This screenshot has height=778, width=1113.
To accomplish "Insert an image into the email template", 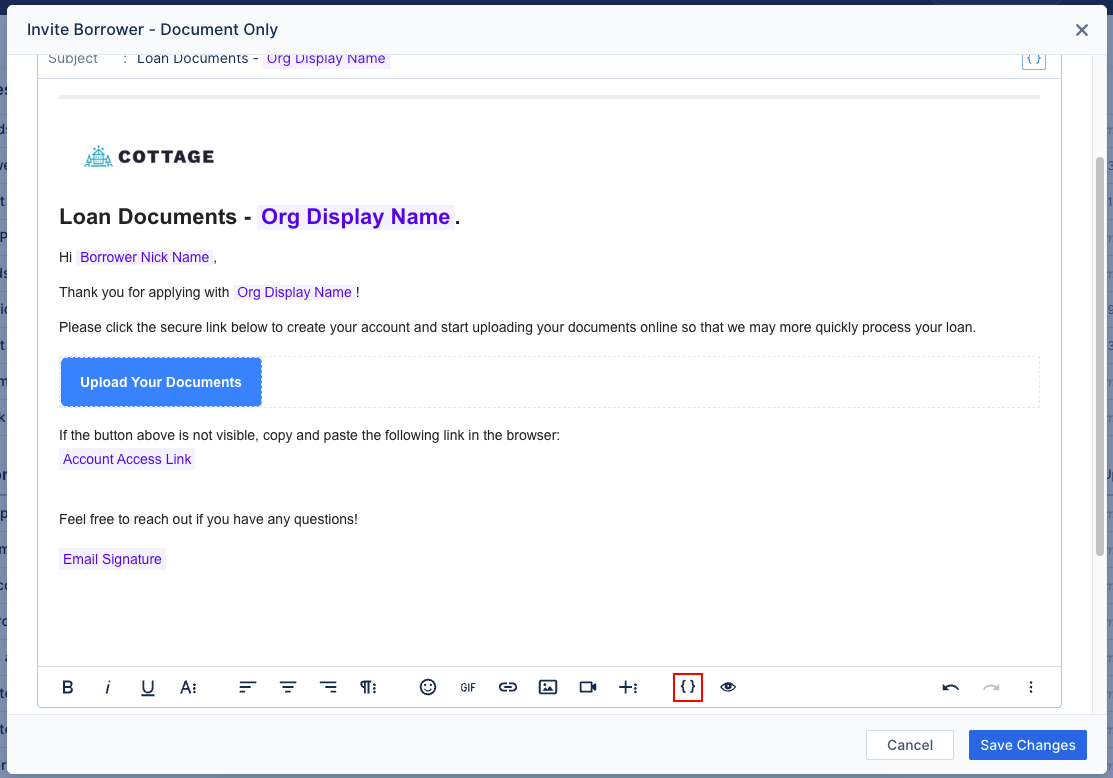I will pyautogui.click(x=547, y=687).
